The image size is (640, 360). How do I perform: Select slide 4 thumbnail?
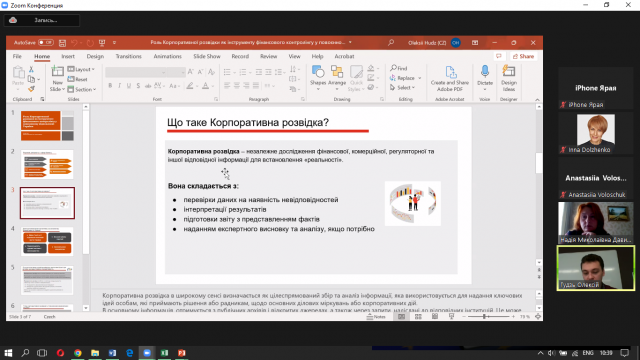pyautogui.click(x=47, y=242)
